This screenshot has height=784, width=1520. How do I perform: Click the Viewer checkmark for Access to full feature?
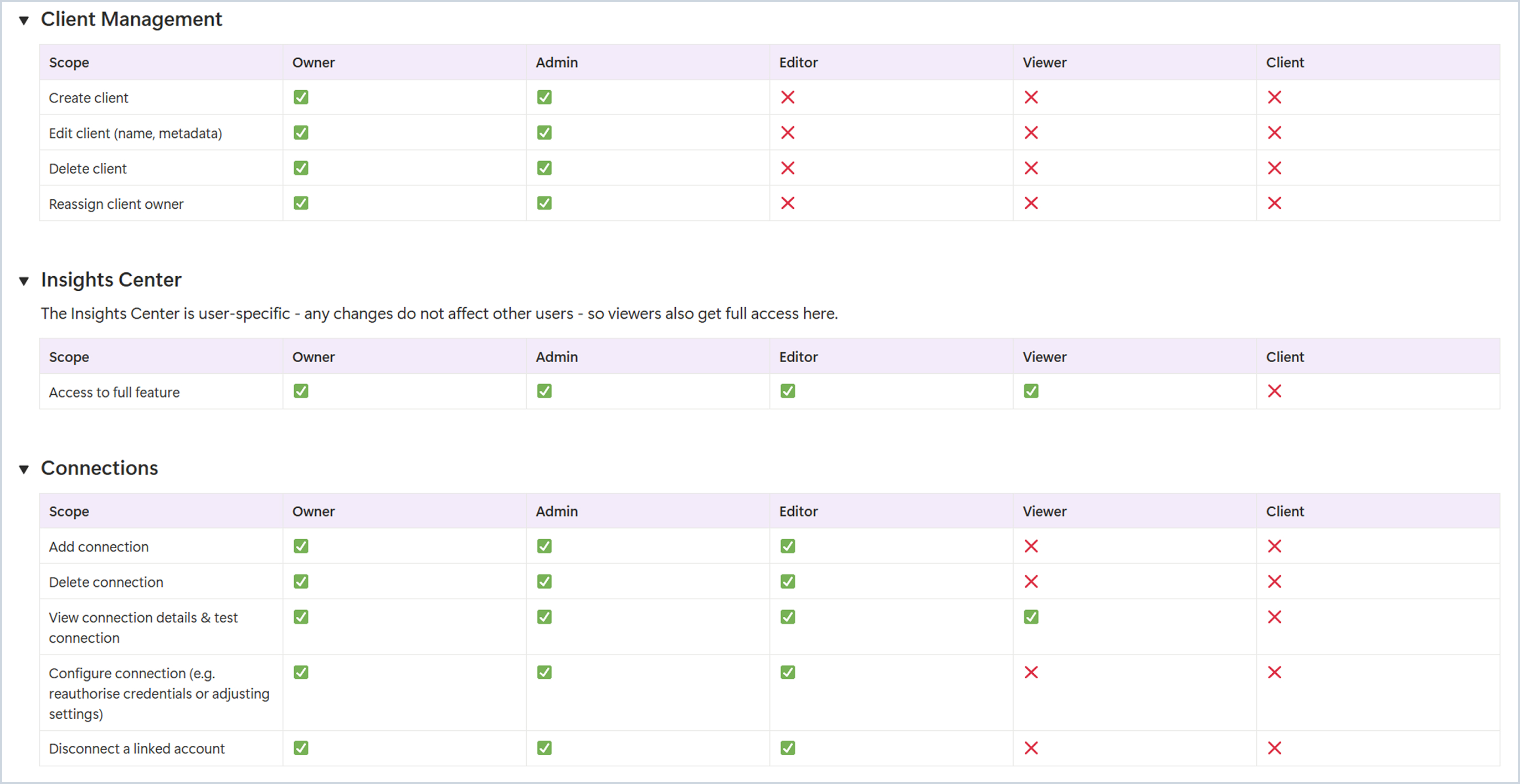[x=1031, y=390]
